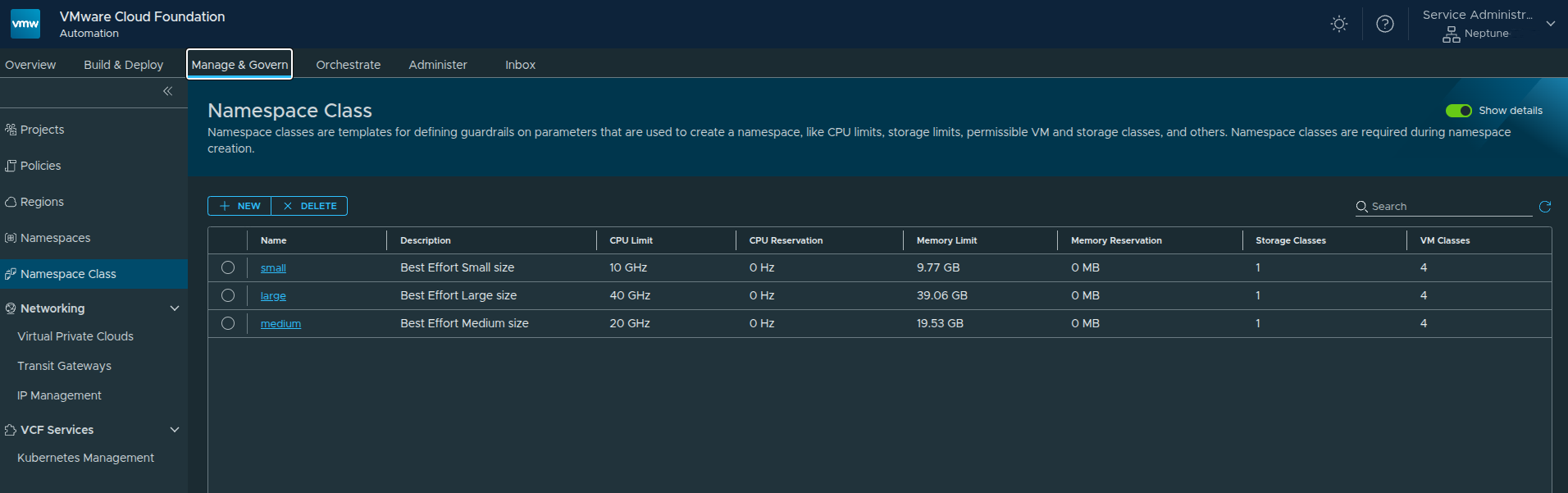Click the 'Best Effort Medium size' description
Image resolution: width=1568 pixels, height=493 pixels.
(x=464, y=323)
